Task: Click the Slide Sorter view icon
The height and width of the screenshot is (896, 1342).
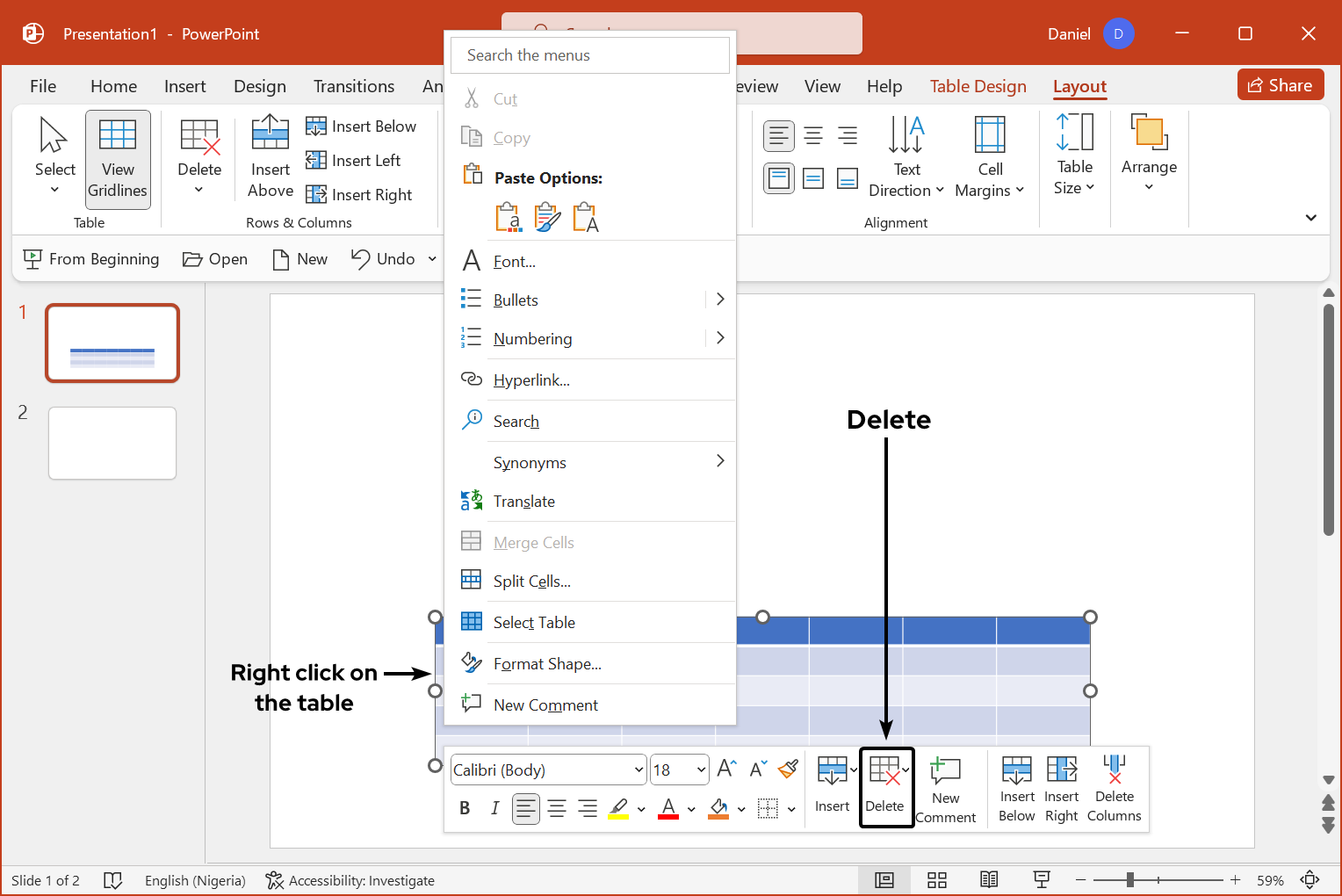Action: [x=937, y=880]
